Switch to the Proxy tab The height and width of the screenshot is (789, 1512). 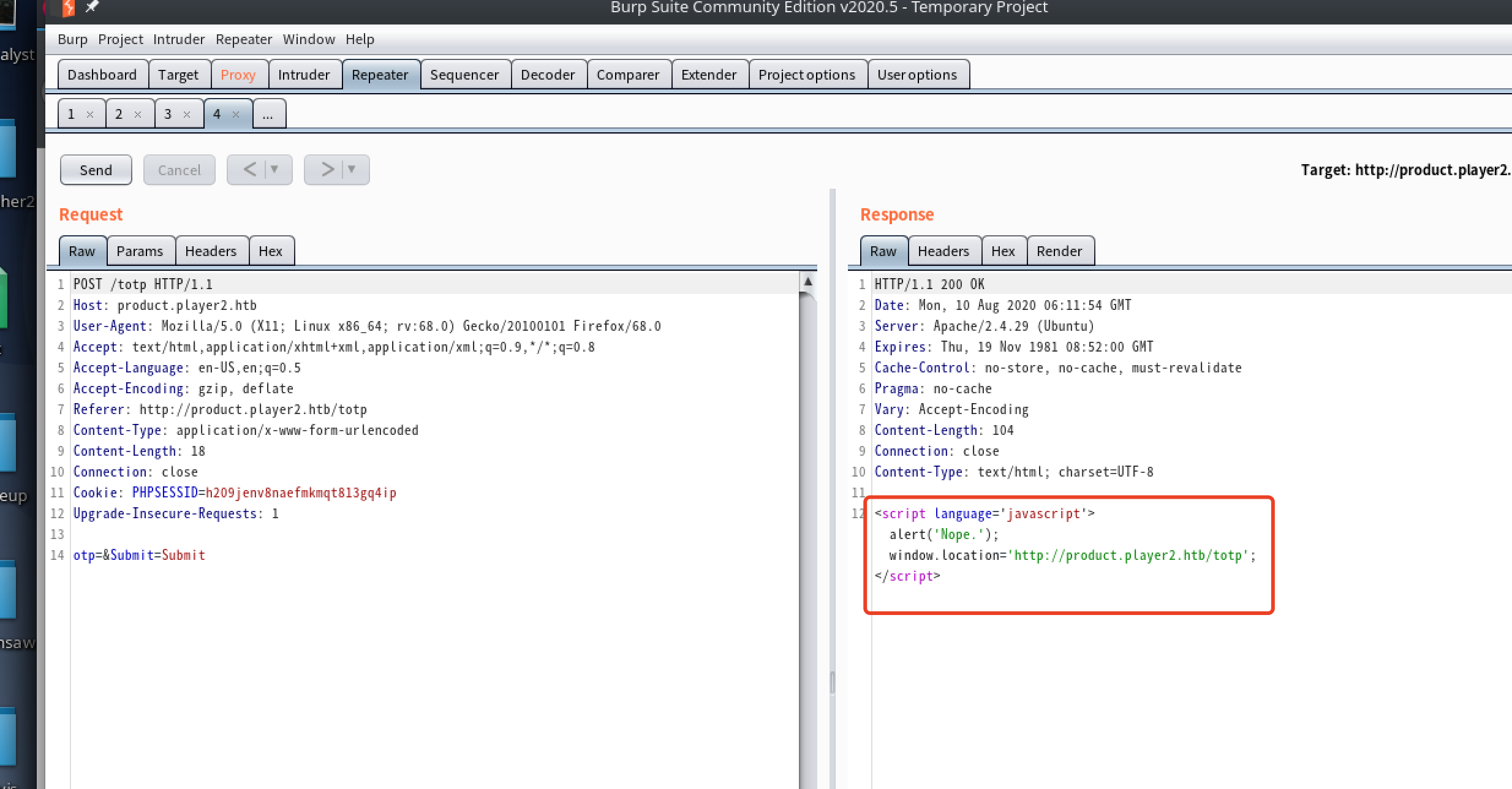pyautogui.click(x=238, y=75)
